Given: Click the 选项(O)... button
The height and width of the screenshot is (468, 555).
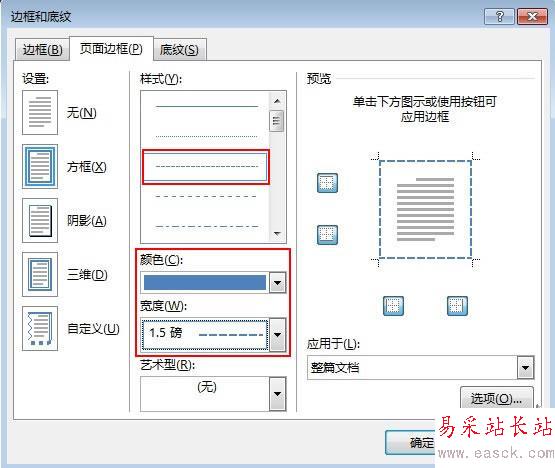Looking at the screenshot, I should pos(496,399).
